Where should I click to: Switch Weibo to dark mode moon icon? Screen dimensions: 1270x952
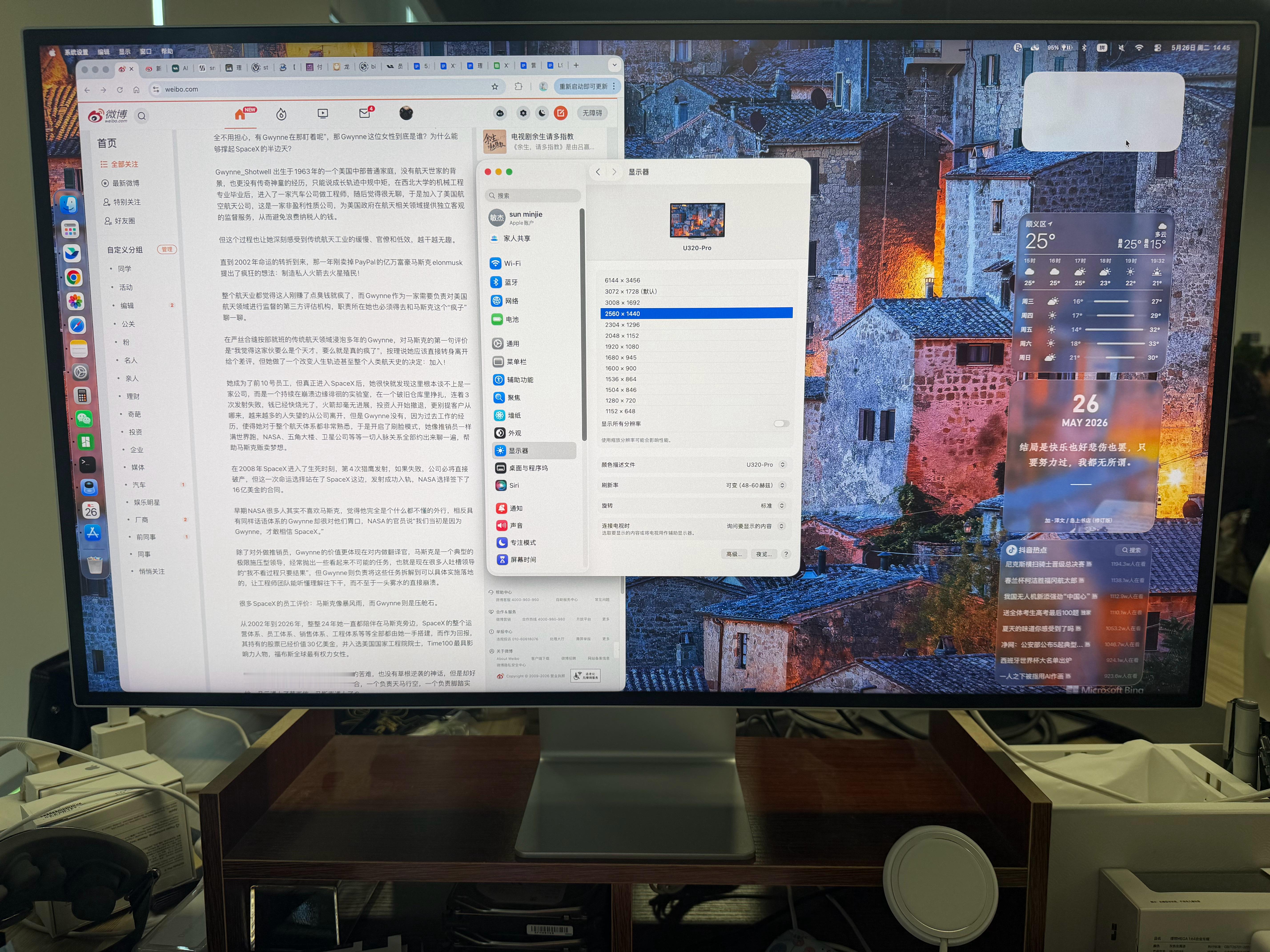542,113
